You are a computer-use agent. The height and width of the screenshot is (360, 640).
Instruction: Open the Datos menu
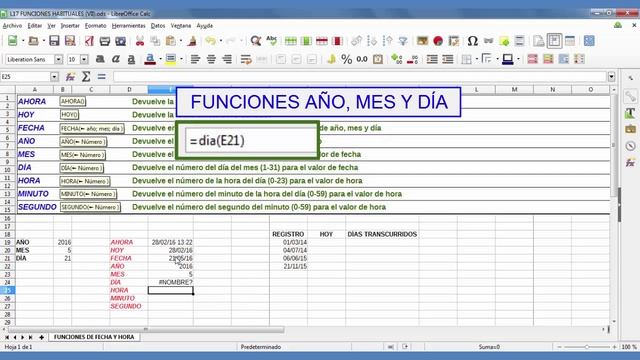(x=158, y=26)
